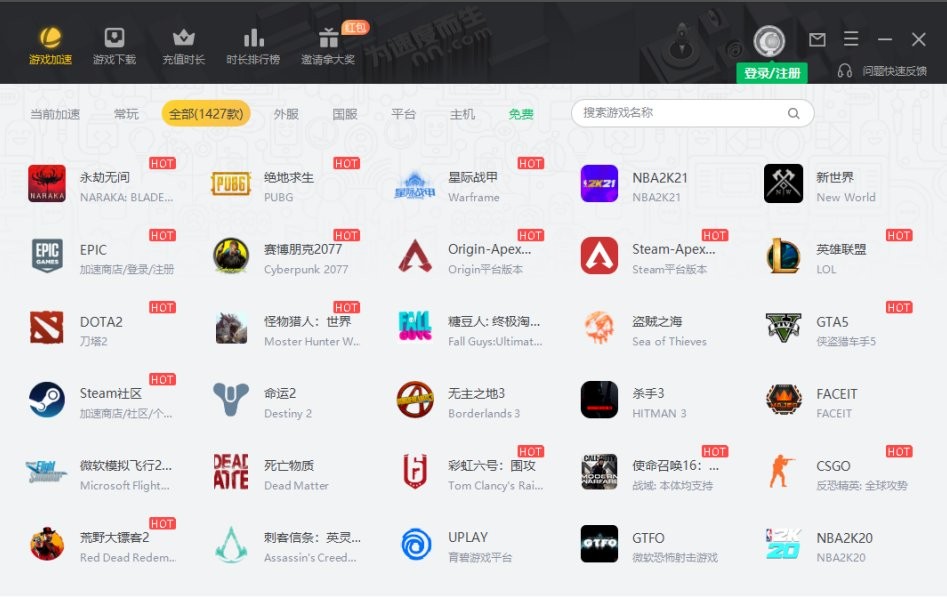Screen dimensions: 947x597
Task: Pick the CSGO game icon
Action: (783, 472)
